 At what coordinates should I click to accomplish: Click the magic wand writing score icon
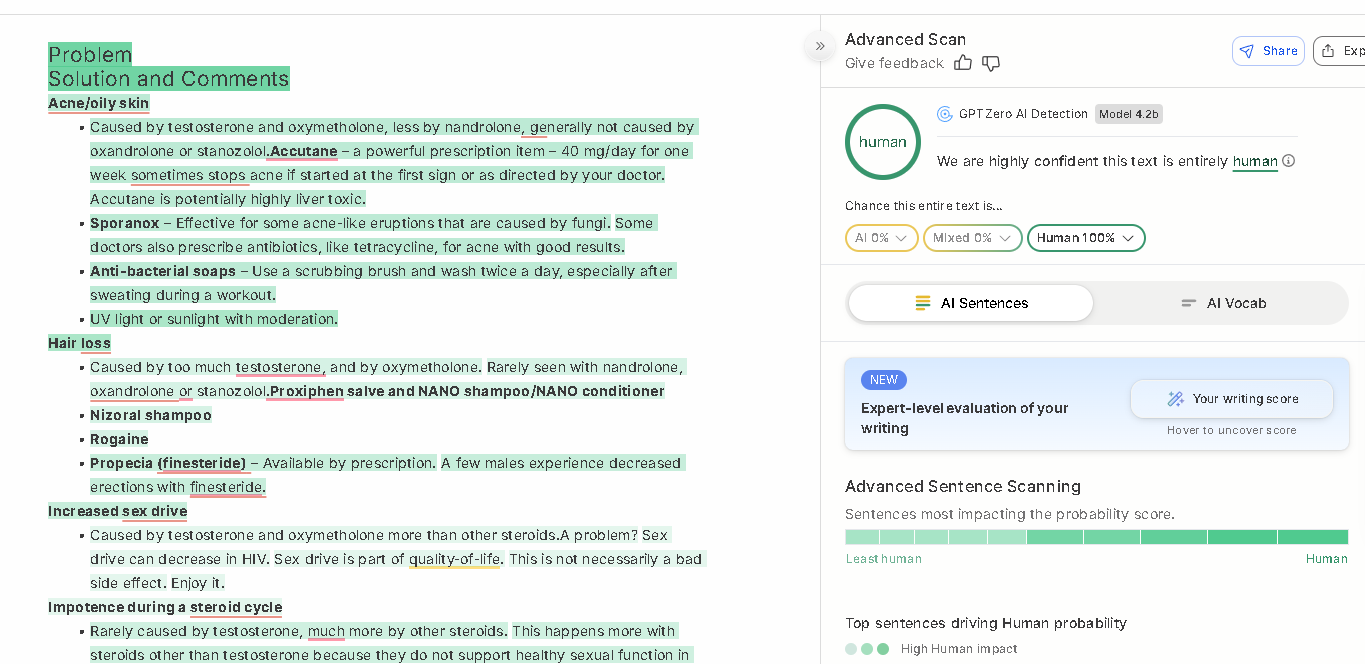coord(1175,399)
